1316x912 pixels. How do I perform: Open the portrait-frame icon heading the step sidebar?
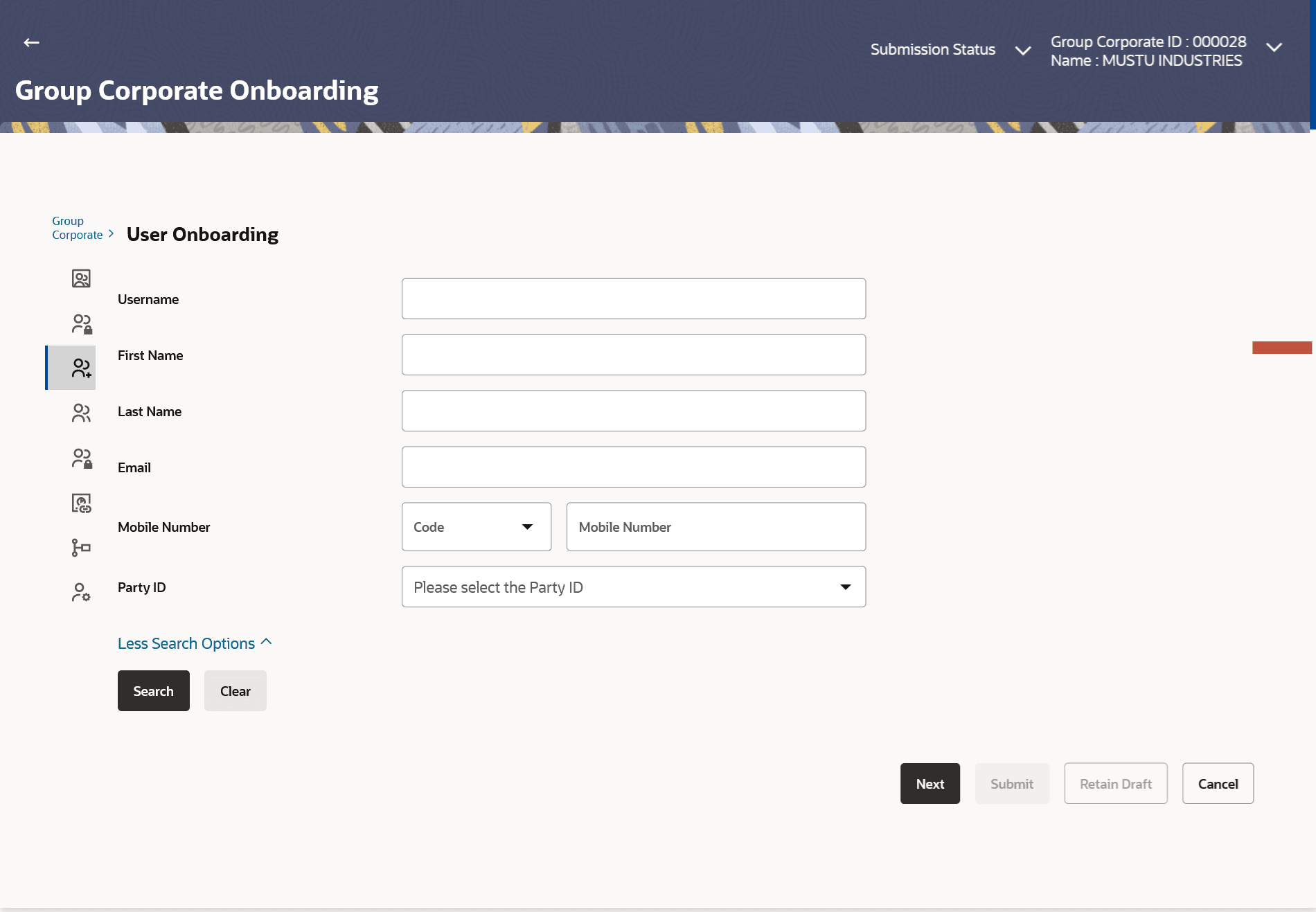click(81, 278)
